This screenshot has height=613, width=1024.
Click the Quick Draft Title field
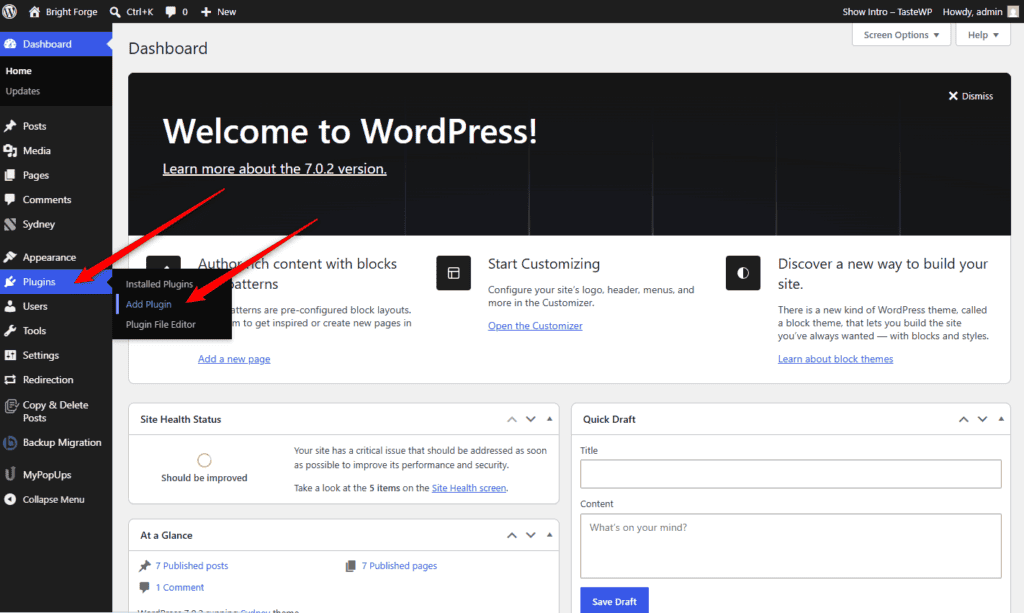(x=791, y=474)
